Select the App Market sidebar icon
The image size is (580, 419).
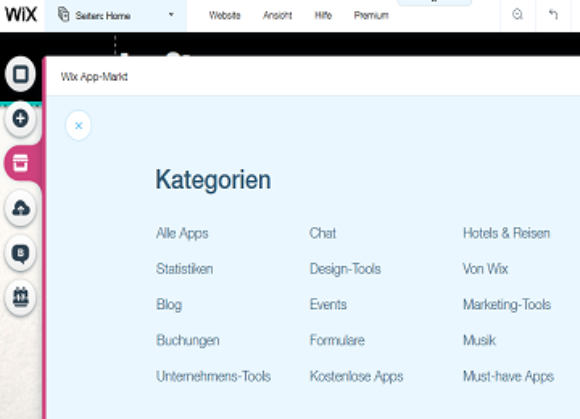click(x=21, y=163)
